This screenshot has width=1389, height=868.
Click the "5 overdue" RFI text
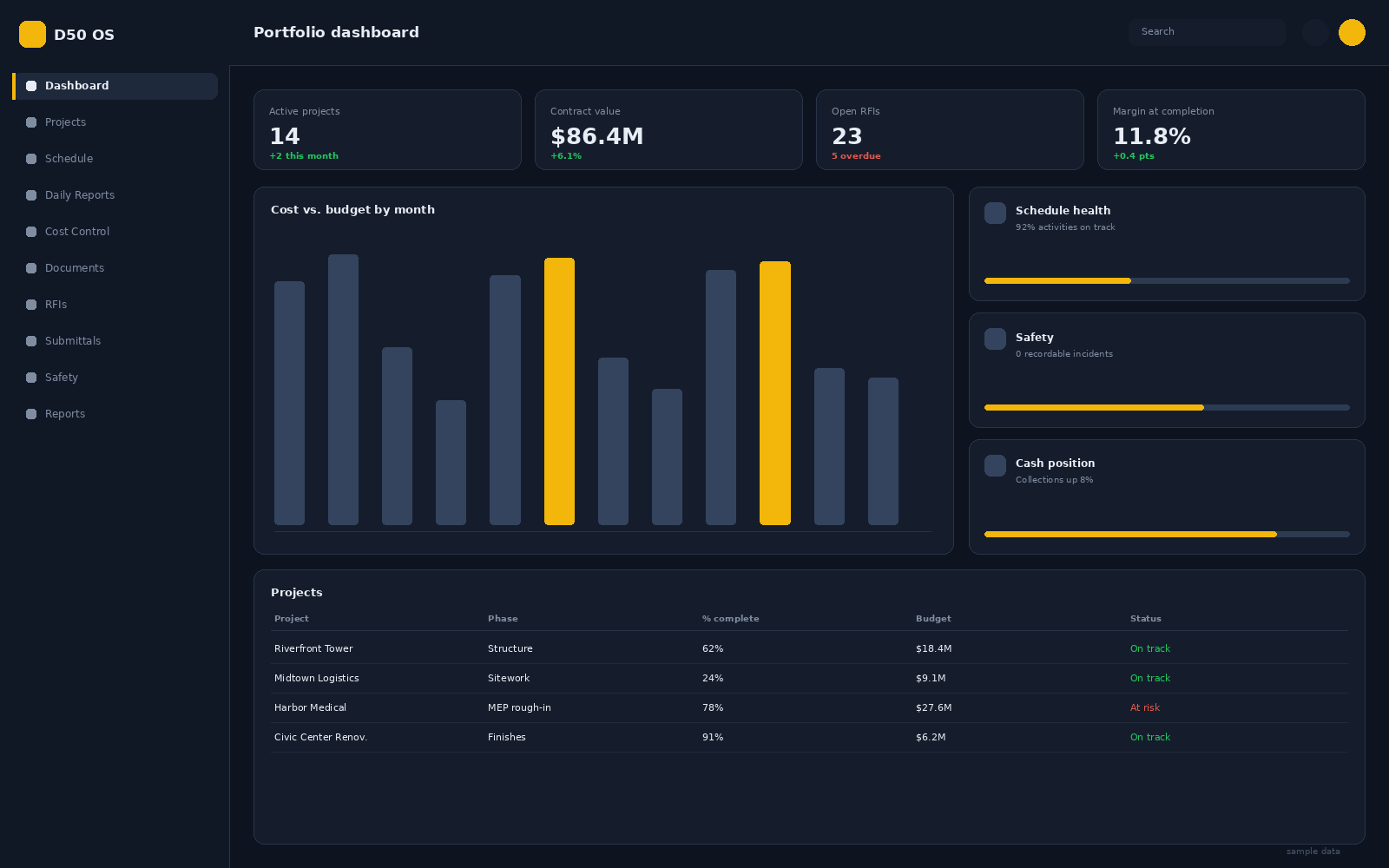(x=856, y=156)
